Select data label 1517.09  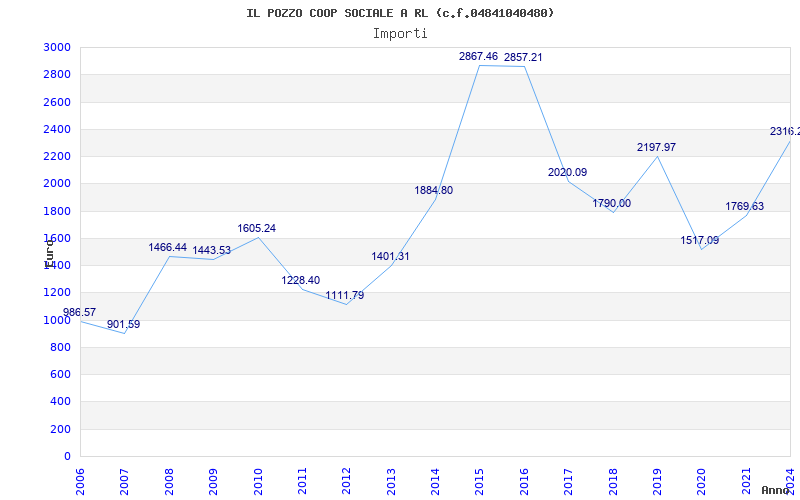pyautogui.click(x=699, y=240)
